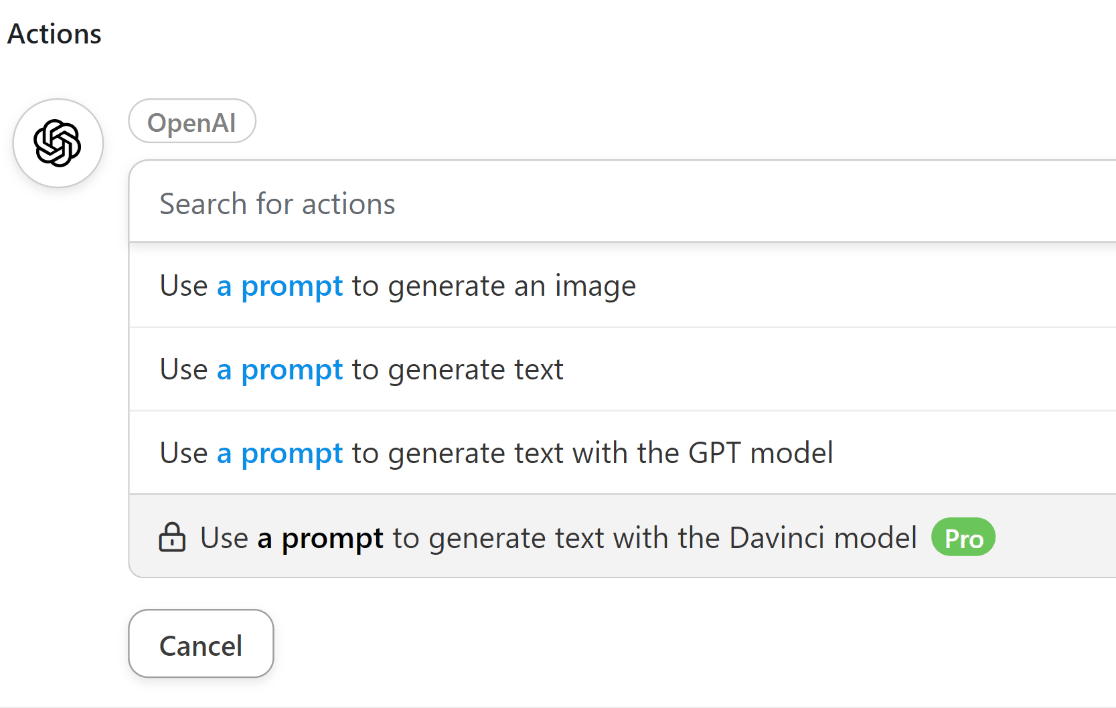Click the word 'Use' in Davinci row
Screen dimensions: 1116x708
click(x=224, y=538)
